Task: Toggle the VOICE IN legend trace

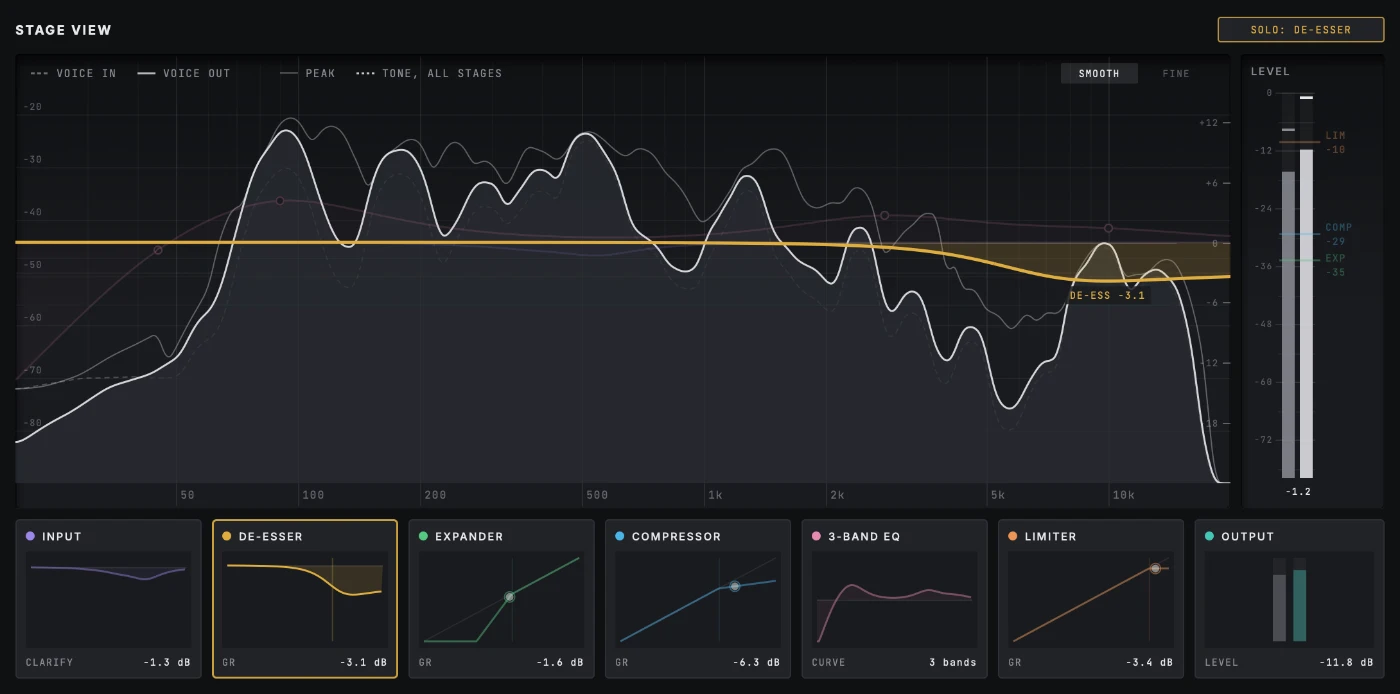Action: (x=73, y=73)
